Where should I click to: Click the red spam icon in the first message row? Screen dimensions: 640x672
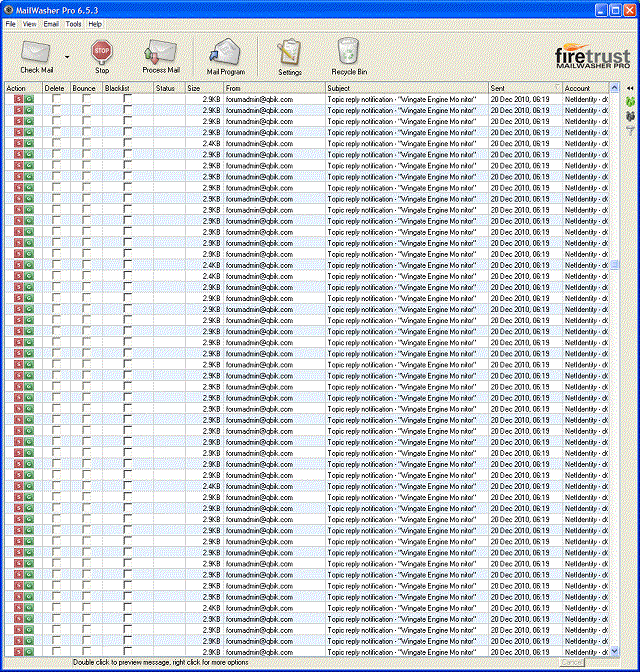[x=18, y=99]
